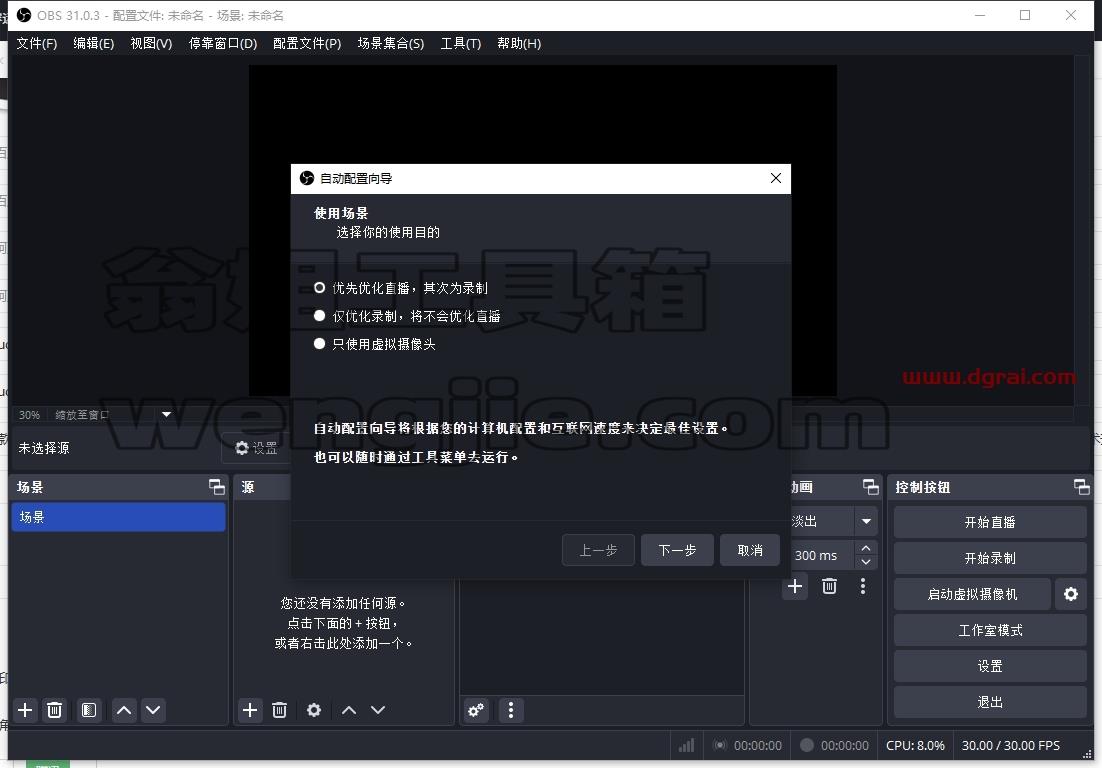Open audio mixer three-dots menu
1102x768 pixels.
tap(511, 710)
